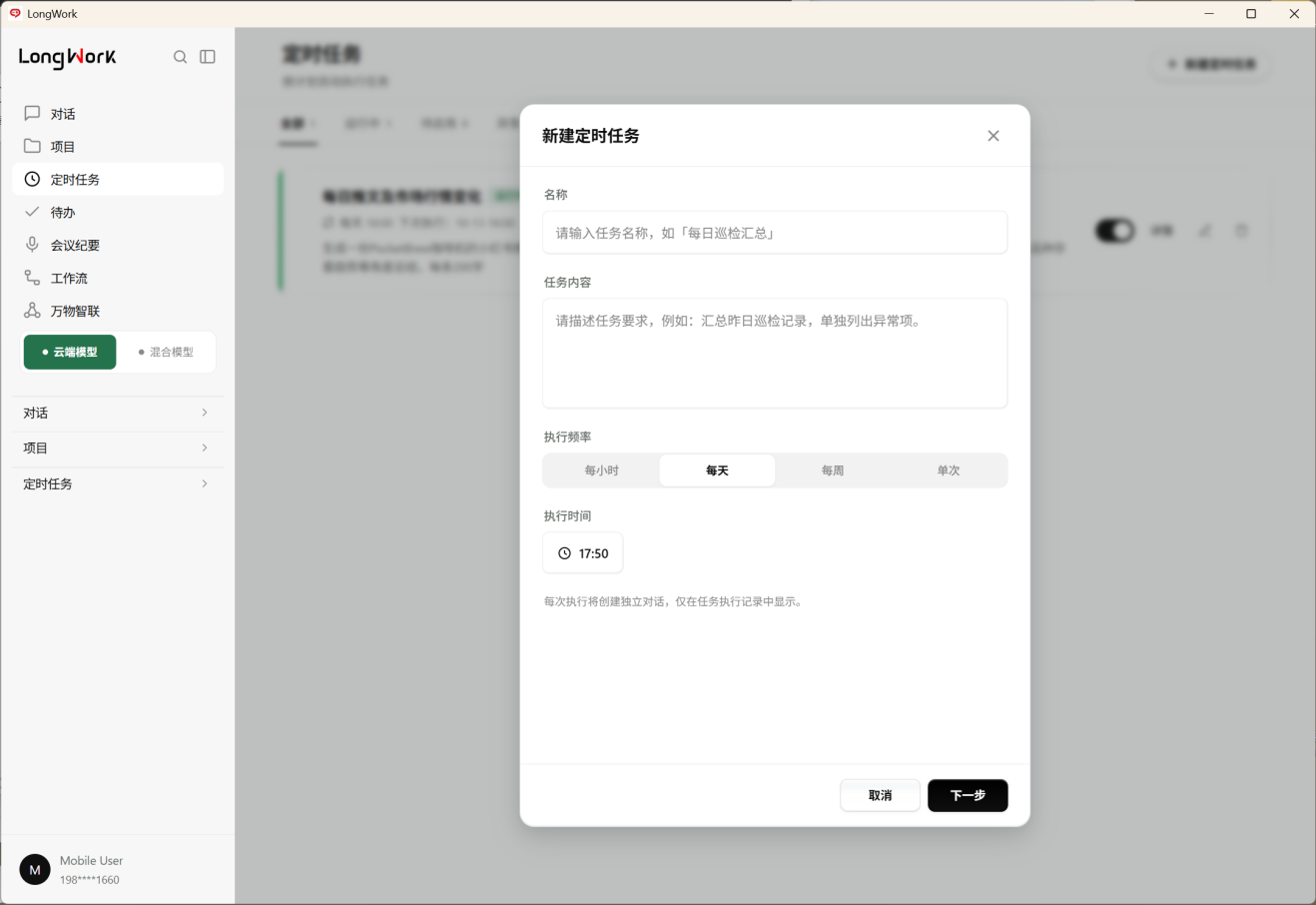Select 每小时 execution frequency

click(x=602, y=470)
